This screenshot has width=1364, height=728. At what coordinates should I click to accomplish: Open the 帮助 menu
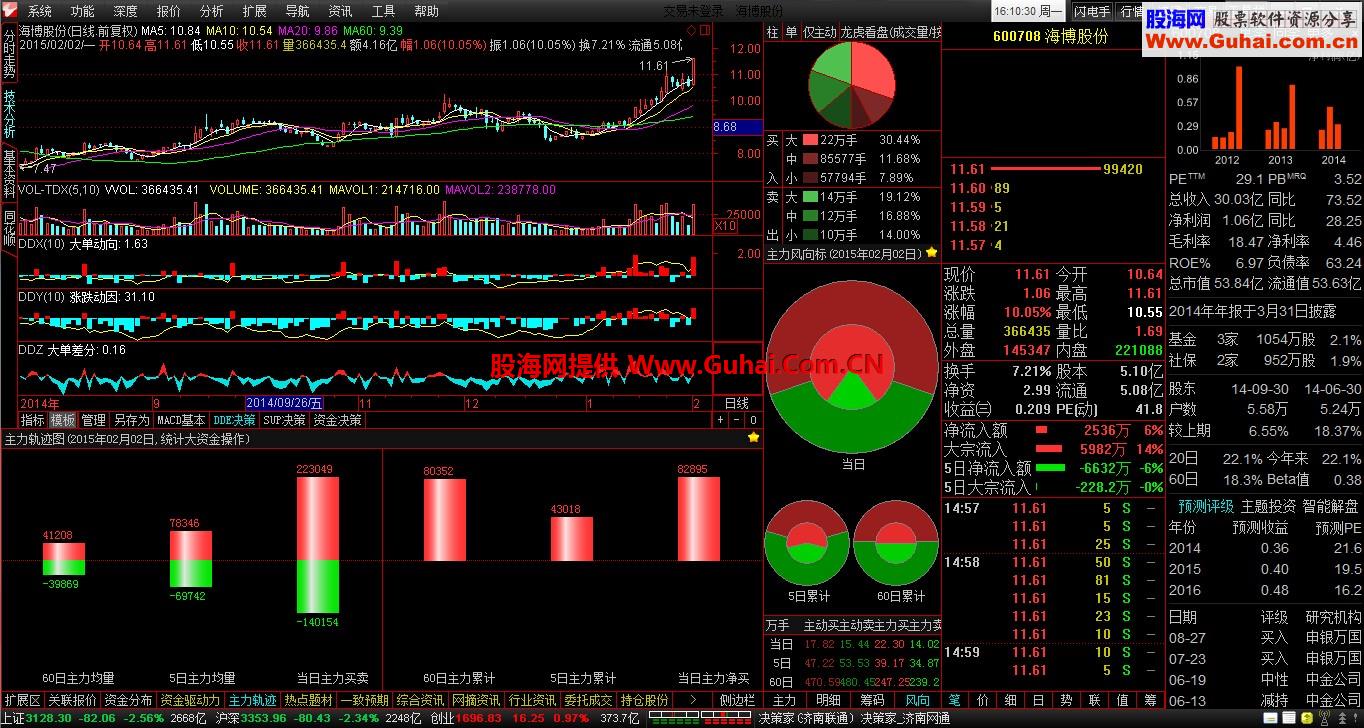pyautogui.click(x=426, y=11)
